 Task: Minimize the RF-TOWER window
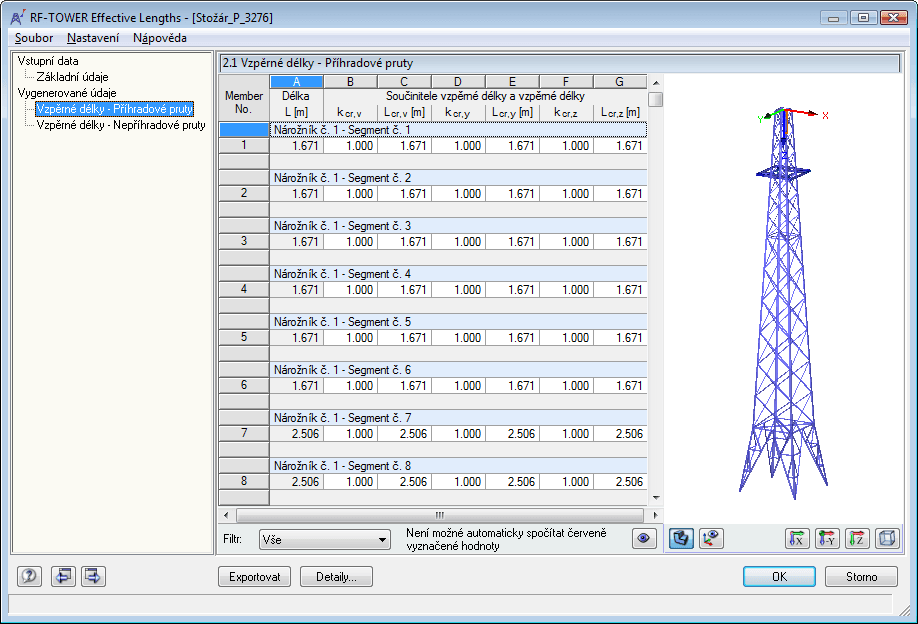pos(834,18)
